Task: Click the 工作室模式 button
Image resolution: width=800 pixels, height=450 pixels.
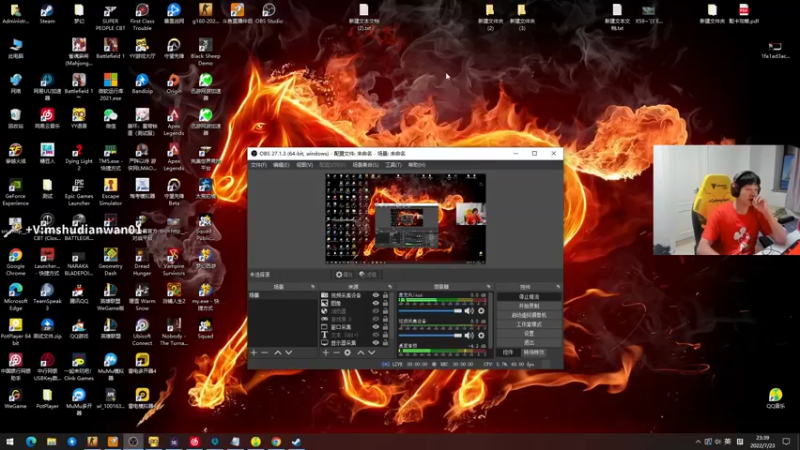Action: pyautogui.click(x=529, y=324)
